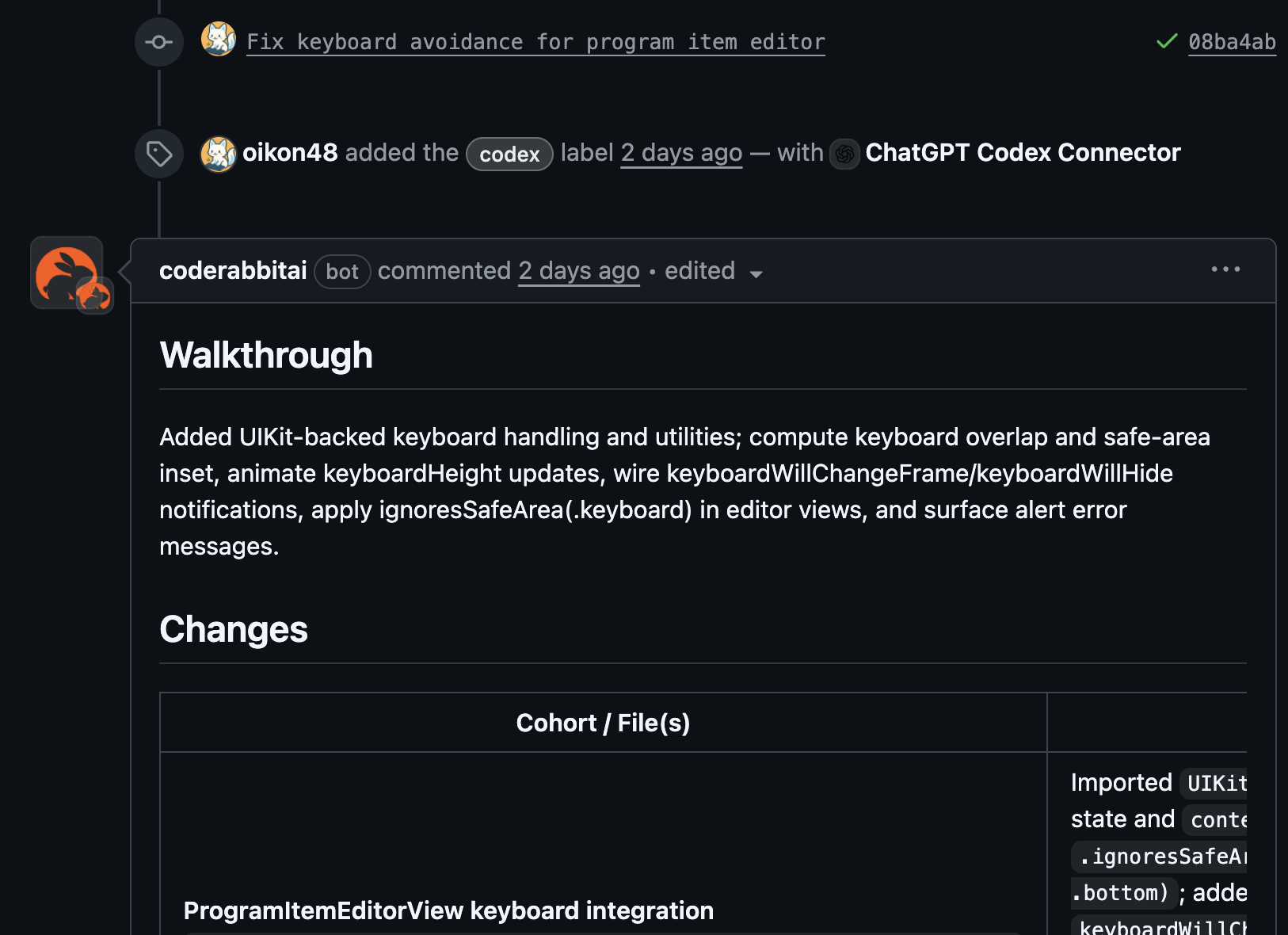Open the codex label
The height and width of the screenshot is (935, 1288).
[509, 155]
